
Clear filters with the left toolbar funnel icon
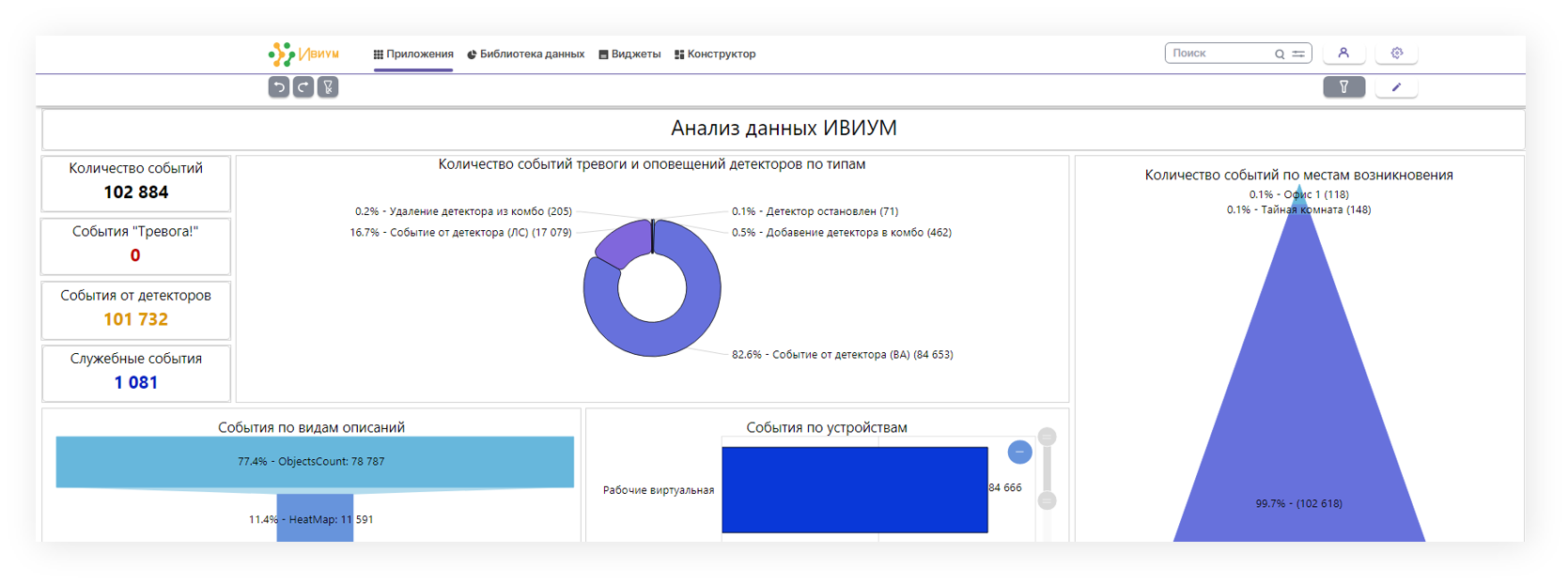pyautogui.click(x=328, y=87)
